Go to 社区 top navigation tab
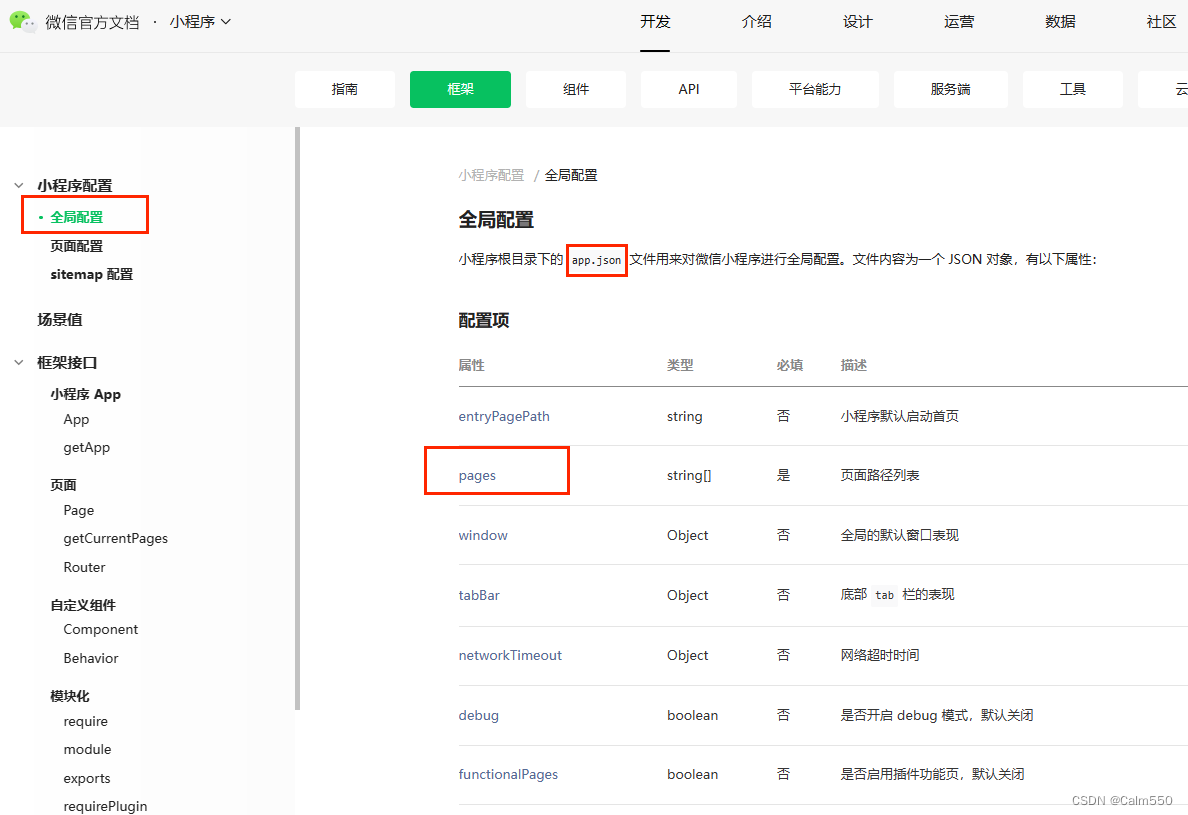 tap(1161, 22)
